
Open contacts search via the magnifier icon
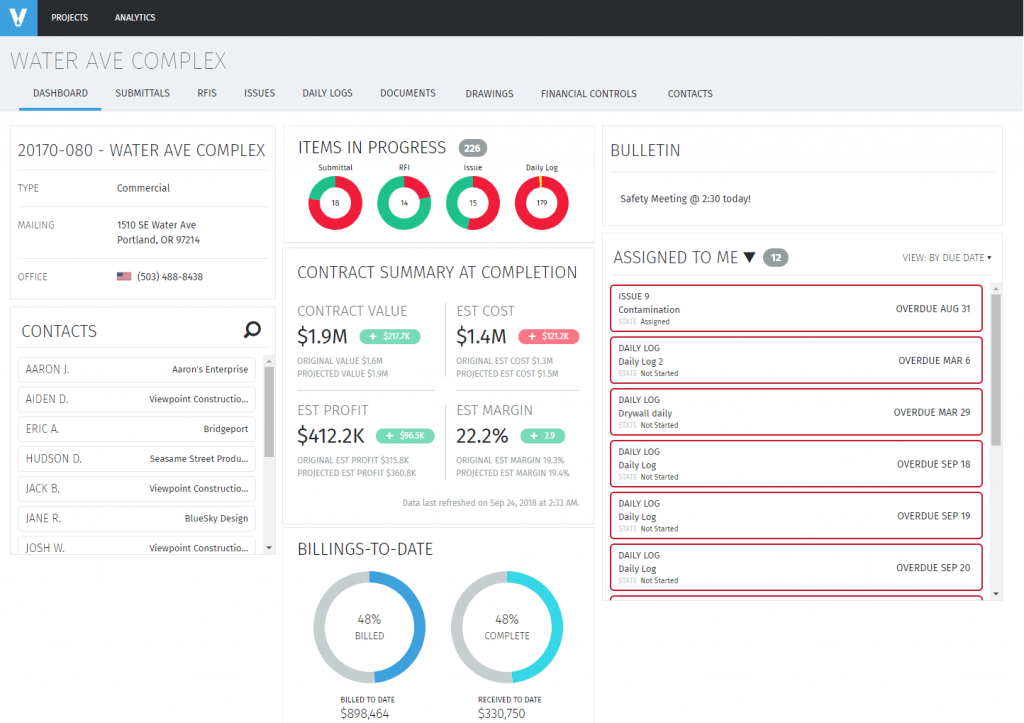[252, 329]
